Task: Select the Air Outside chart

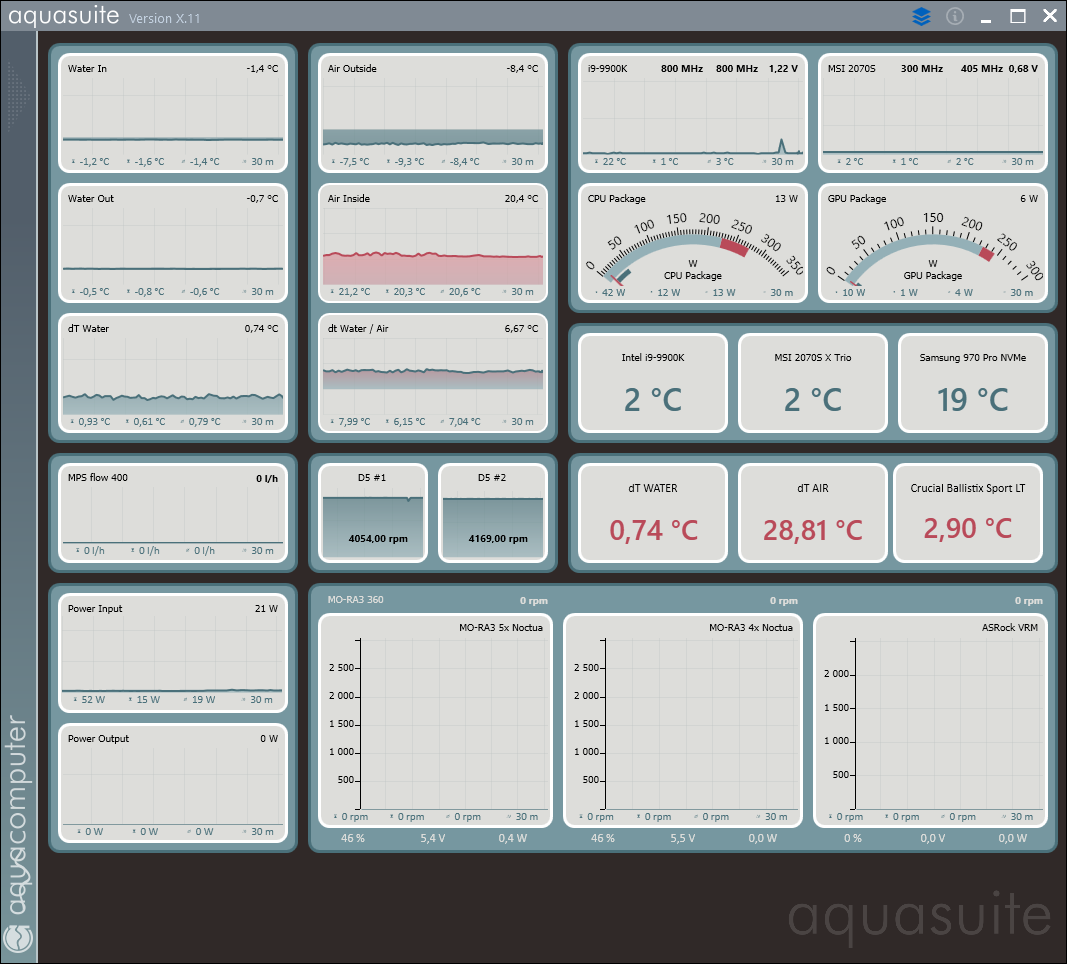Action: (433, 114)
